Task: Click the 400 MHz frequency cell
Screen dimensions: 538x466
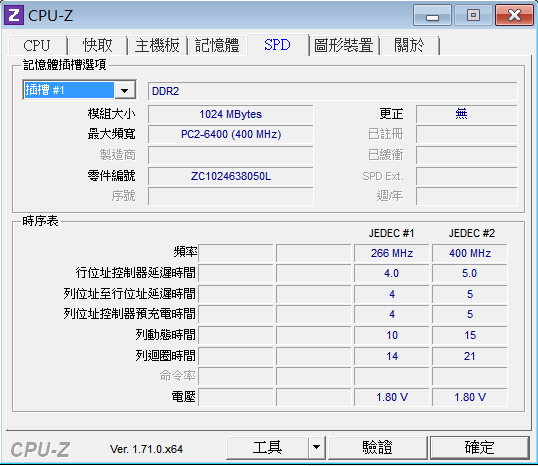Action: (470, 253)
